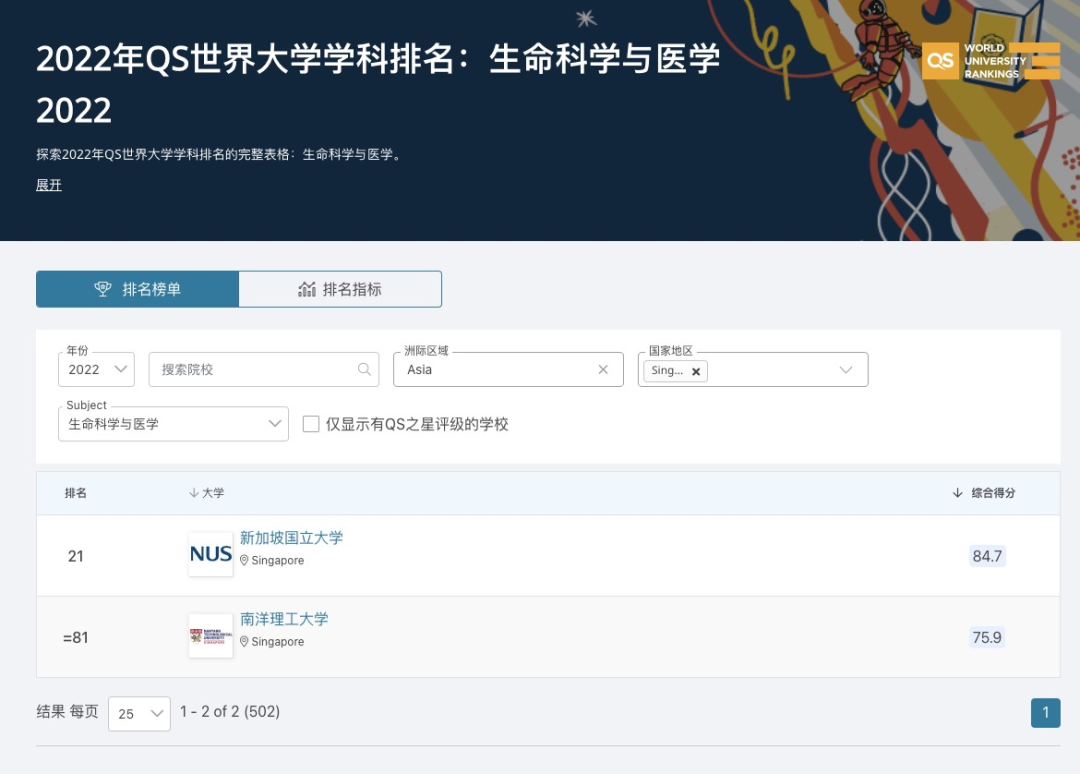Click the Nanyang Technological University logo
Image resolution: width=1080 pixels, height=774 pixels.
point(211,636)
